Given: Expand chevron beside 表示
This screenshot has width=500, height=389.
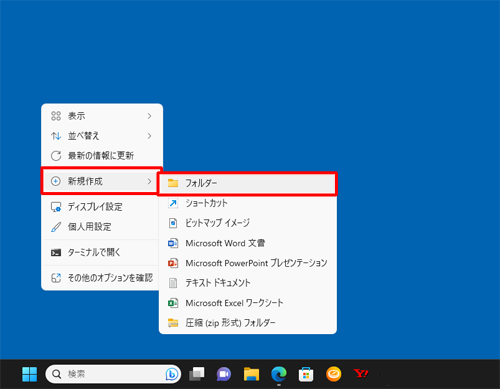Looking at the screenshot, I should click(x=149, y=116).
